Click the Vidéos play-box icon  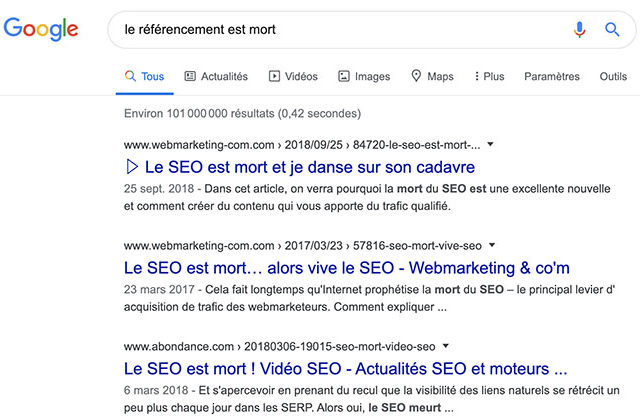tap(274, 76)
